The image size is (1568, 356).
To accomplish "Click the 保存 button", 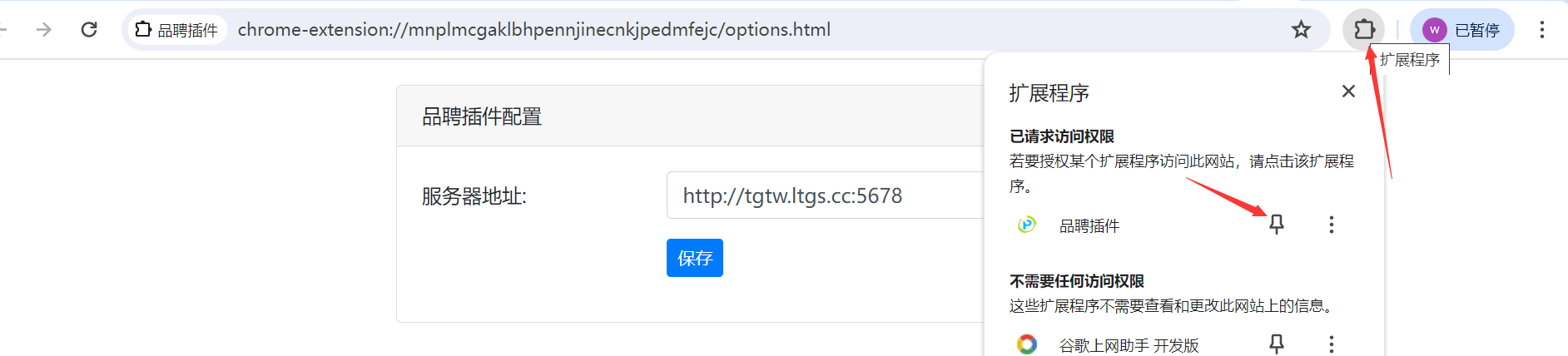I will pos(695,258).
